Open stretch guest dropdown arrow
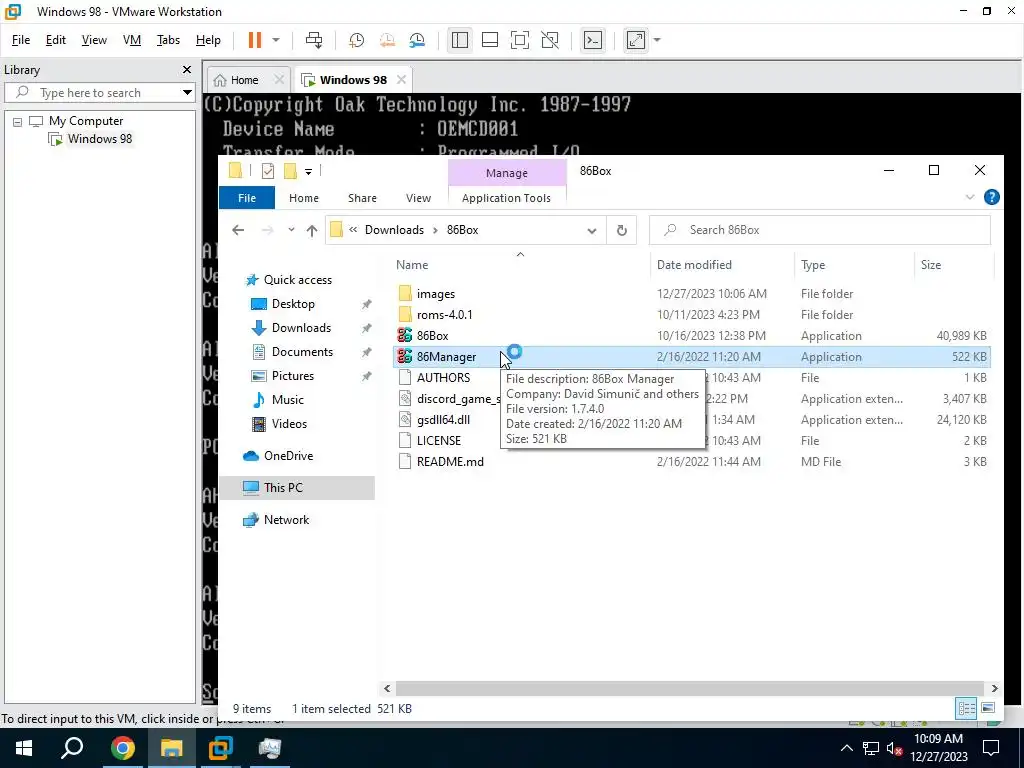The image size is (1024, 768). (657, 40)
